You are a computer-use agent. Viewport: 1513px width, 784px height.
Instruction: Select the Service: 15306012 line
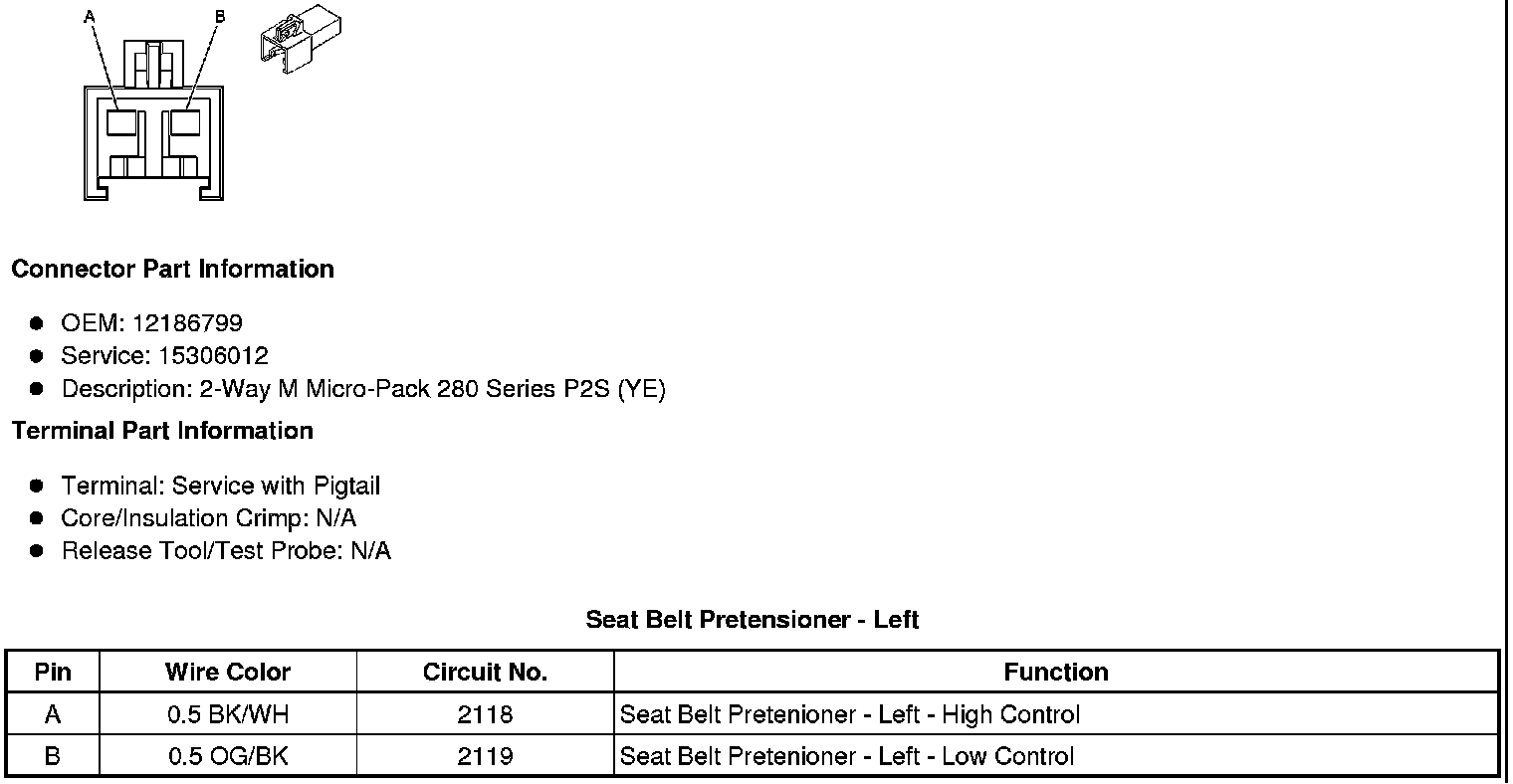coord(164,356)
